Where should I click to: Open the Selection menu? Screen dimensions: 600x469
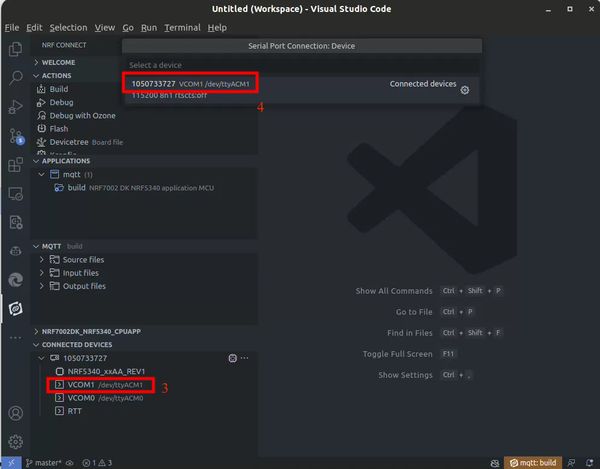point(68,28)
